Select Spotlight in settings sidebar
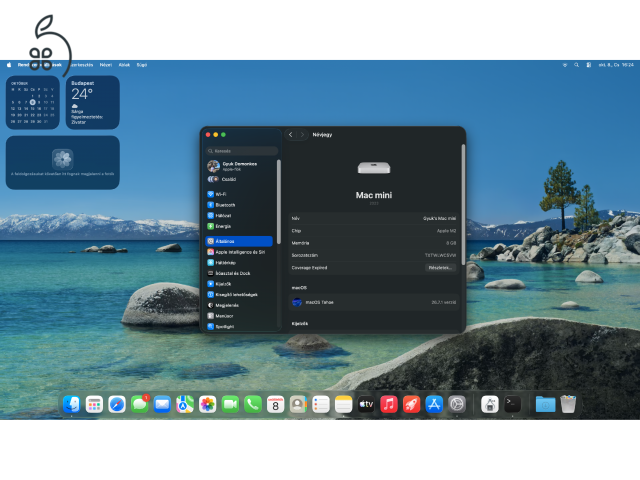The image size is (640, 480). pos(239,327)
